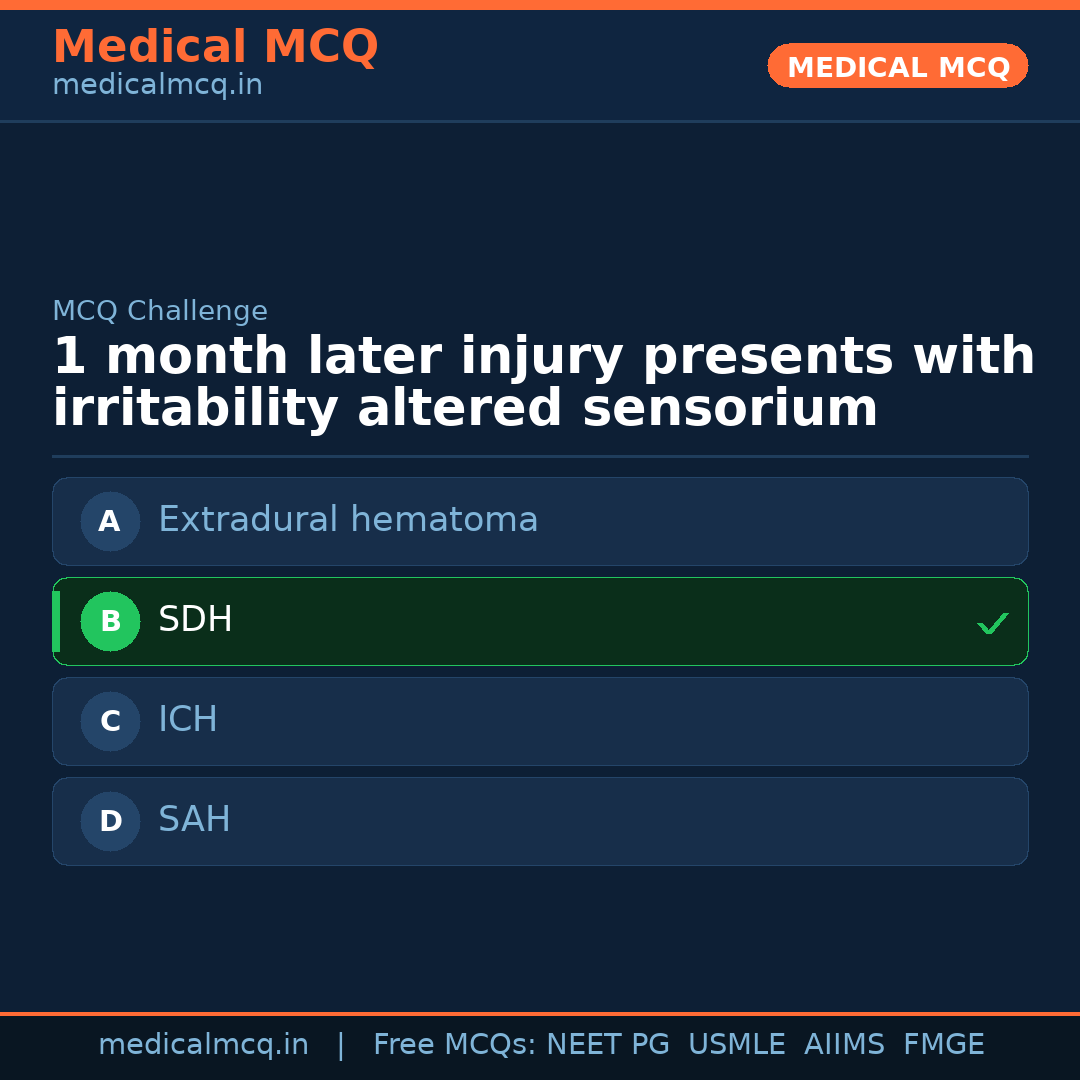The width and height of the screenshot is (1080, 1080).
Task: Click the circular D option marker
Action: pos(110,821)
